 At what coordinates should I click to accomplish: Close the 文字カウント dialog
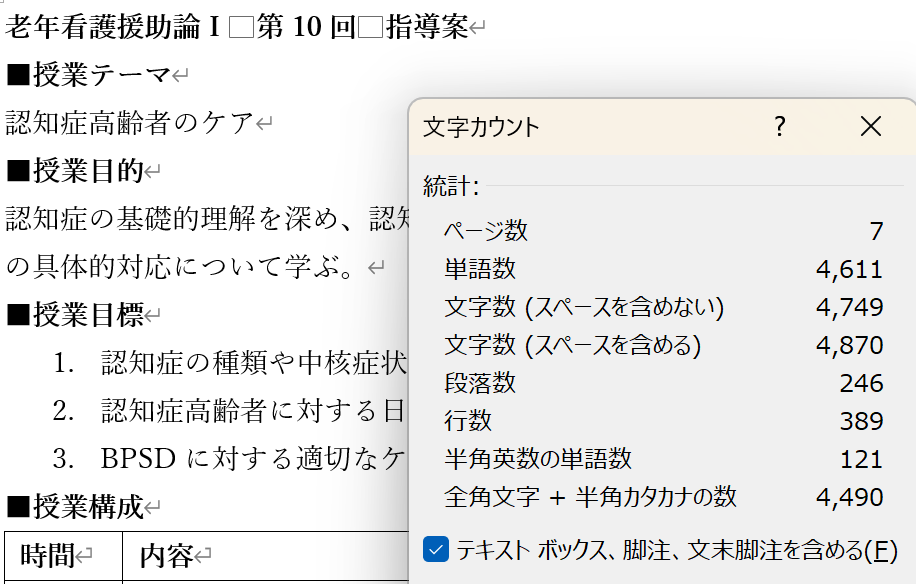[871, 127]
